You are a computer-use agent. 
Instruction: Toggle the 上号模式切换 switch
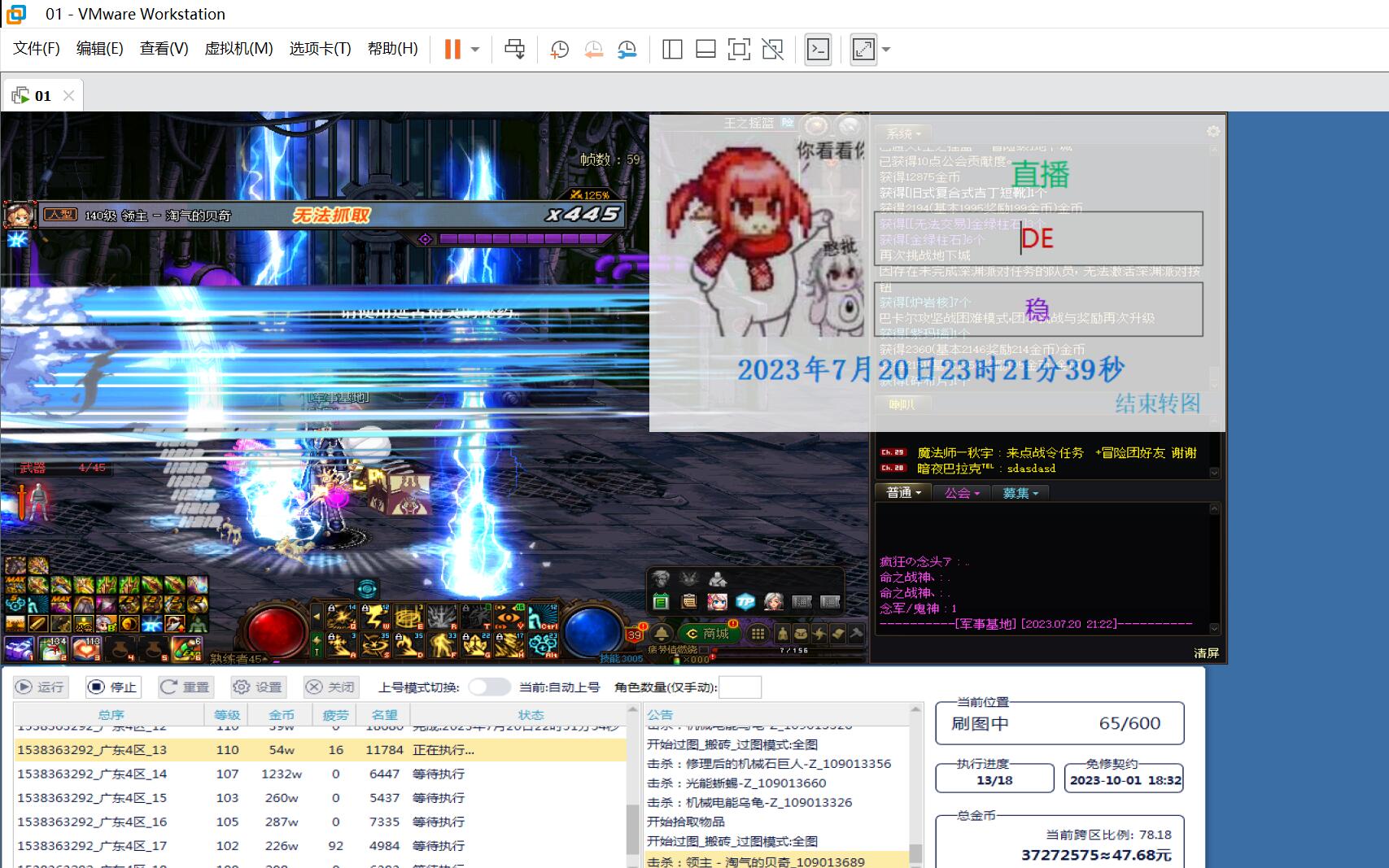click(x=489, y=687)
